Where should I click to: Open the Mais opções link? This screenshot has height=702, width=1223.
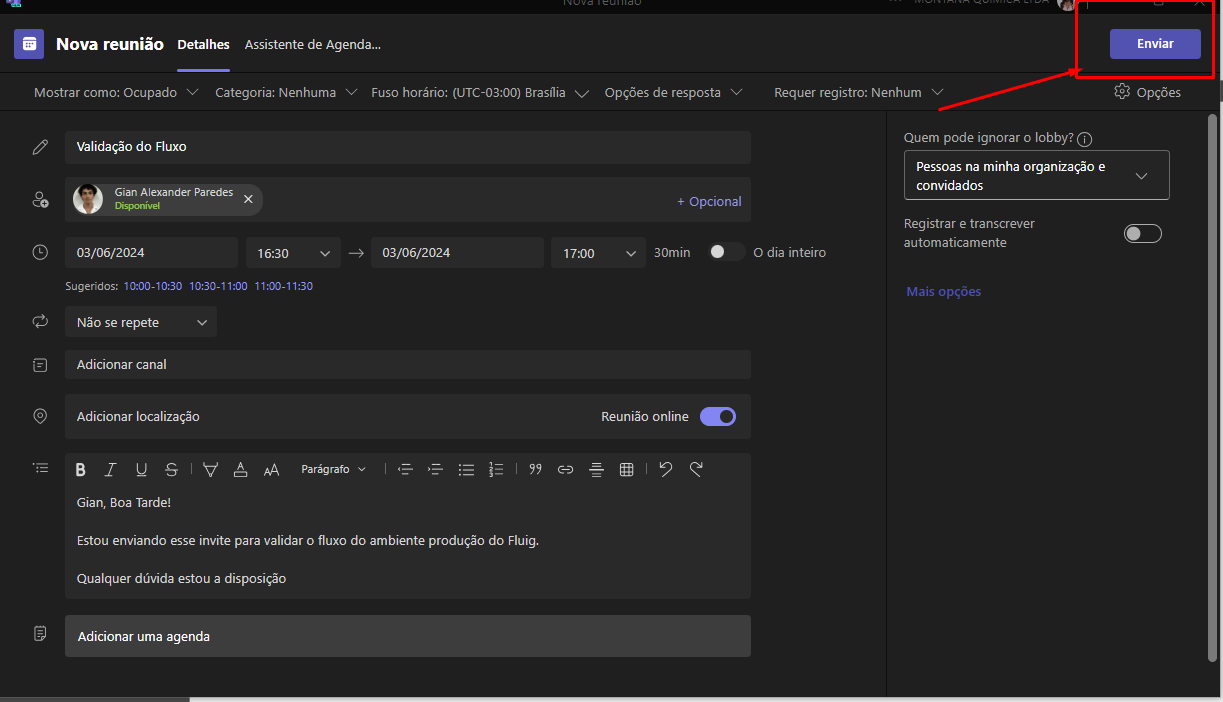(943, 292)
